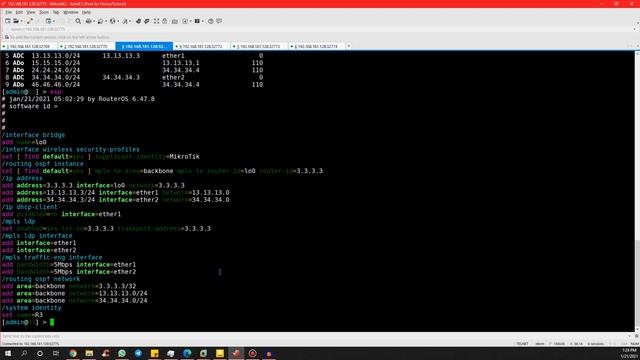Screen dimensions: 640x360
Task: Click the Encoding globe toolbar icon
Action: (112, 21)
